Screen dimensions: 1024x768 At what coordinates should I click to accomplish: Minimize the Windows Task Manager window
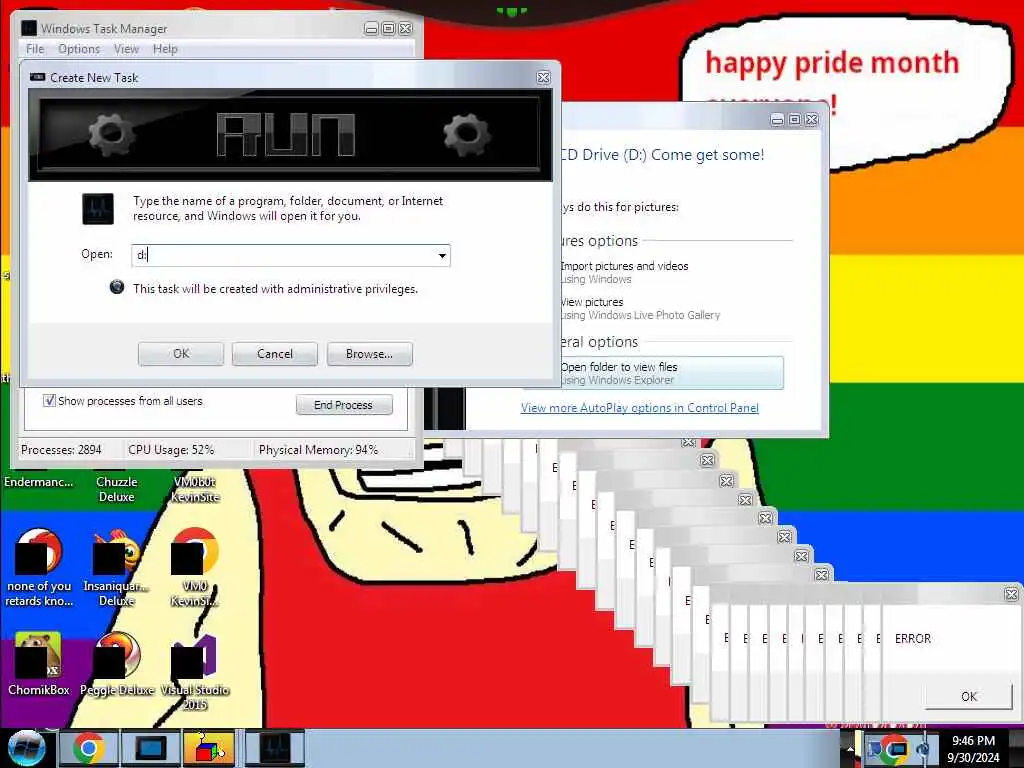click(371, 28)
